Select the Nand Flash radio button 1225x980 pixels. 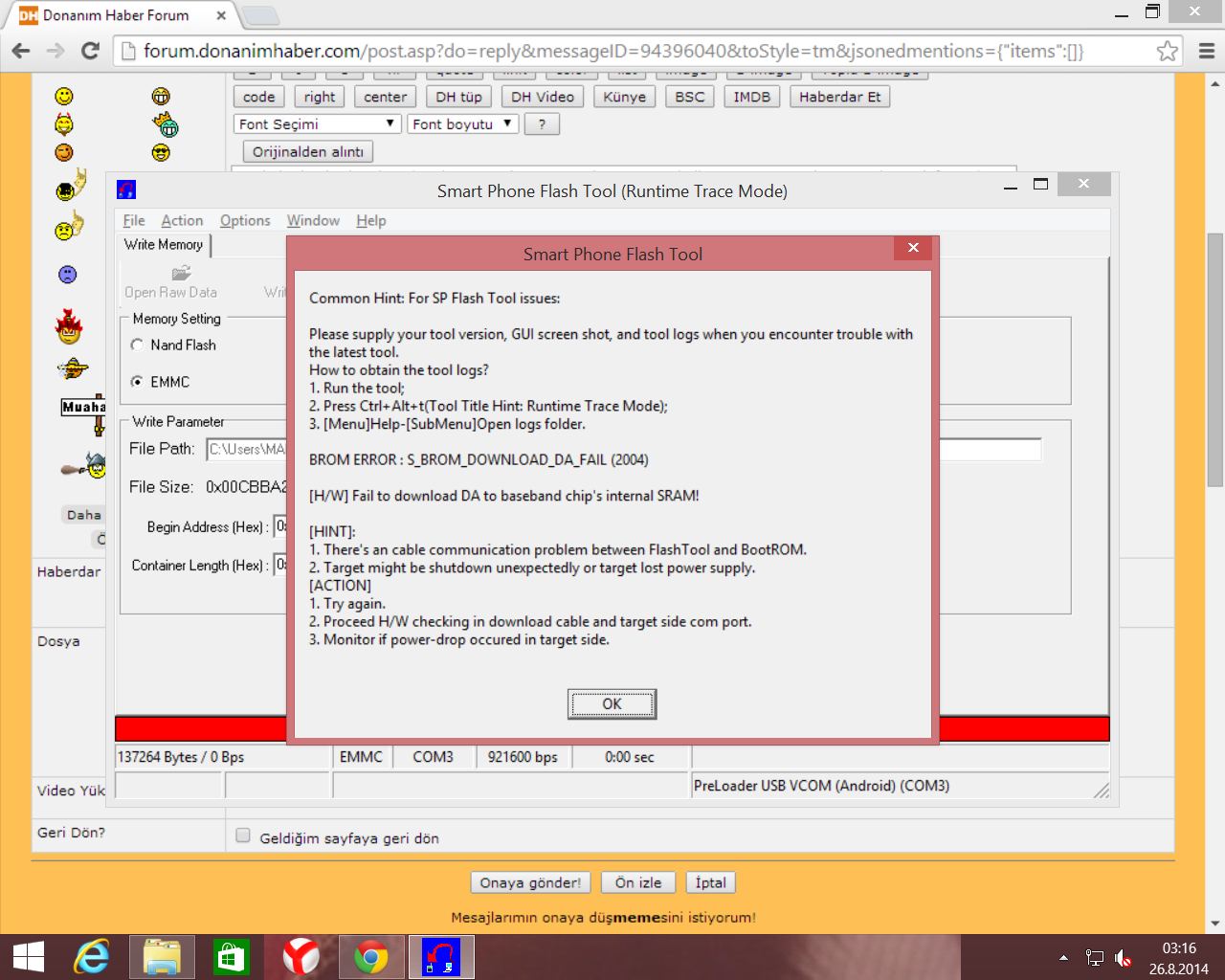137,345
